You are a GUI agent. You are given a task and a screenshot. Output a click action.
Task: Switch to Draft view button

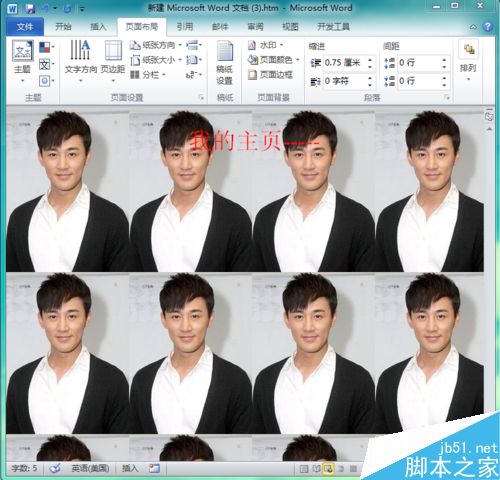point(354,469)
